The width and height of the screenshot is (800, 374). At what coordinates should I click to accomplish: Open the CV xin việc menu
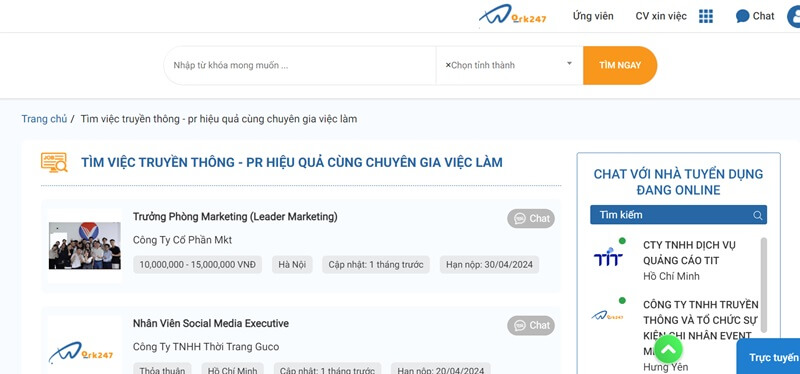point(661,16)
